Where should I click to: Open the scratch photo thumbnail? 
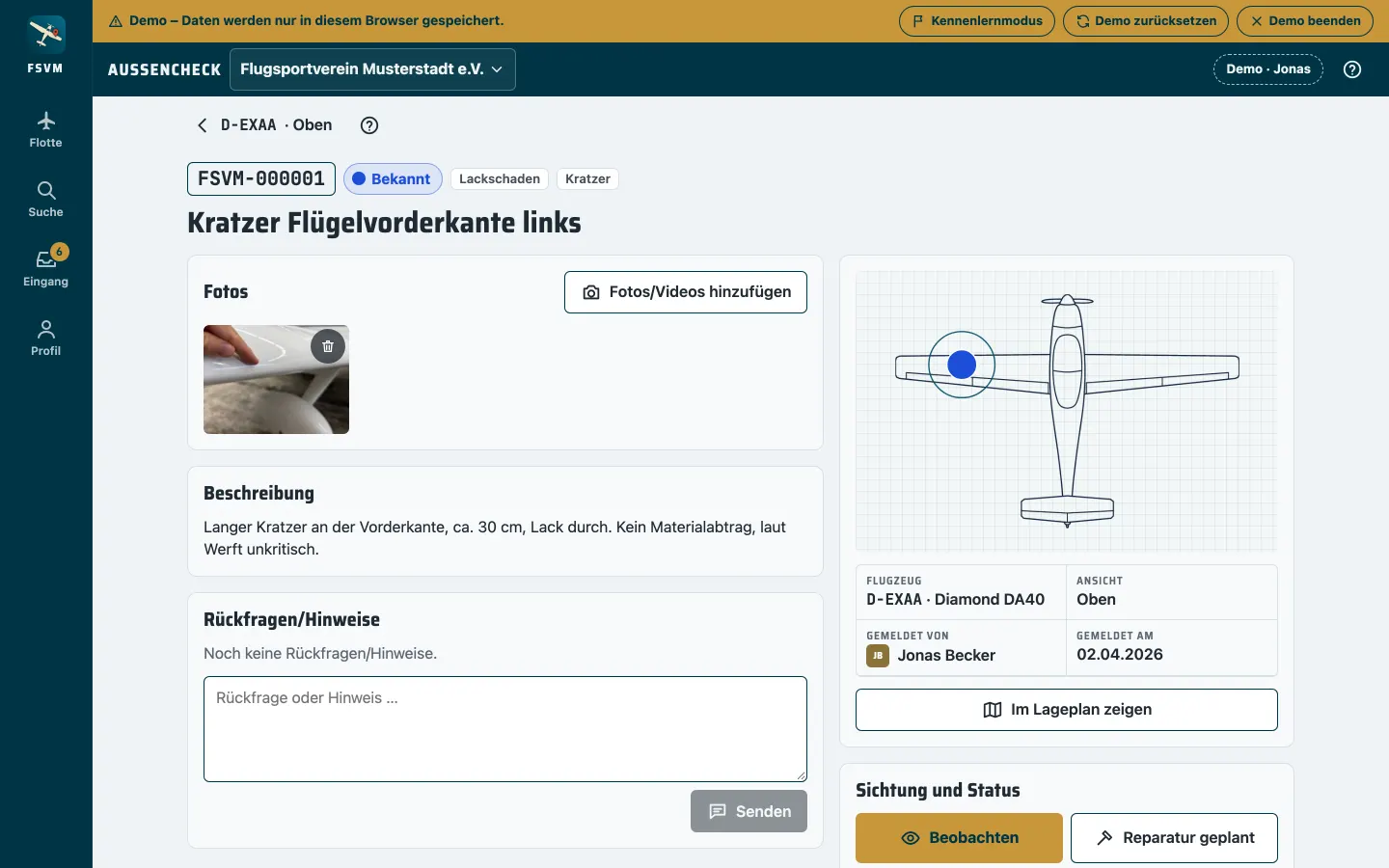pos(276,379)
